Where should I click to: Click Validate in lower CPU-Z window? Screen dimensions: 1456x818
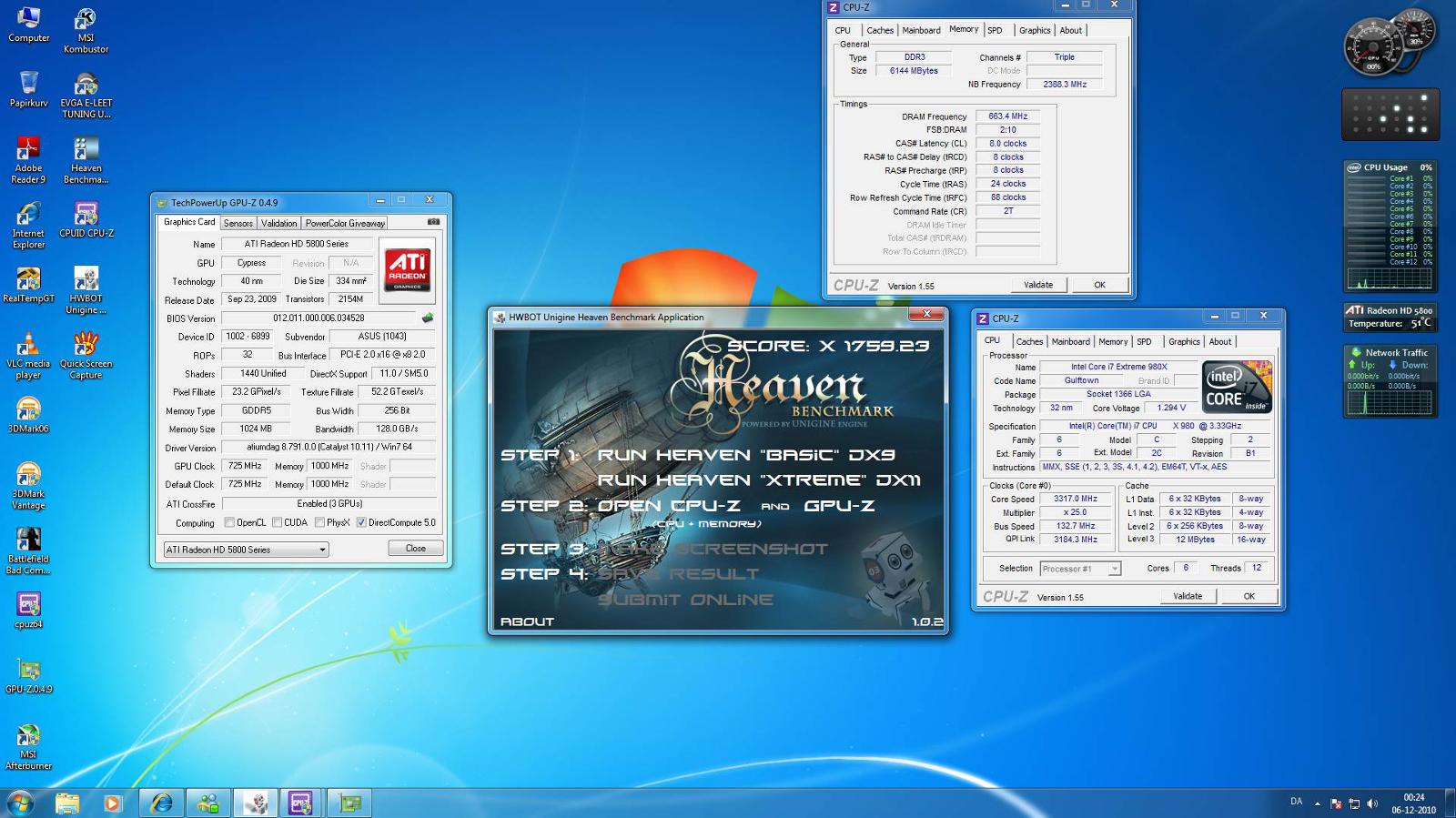[x=1188, y=596]
